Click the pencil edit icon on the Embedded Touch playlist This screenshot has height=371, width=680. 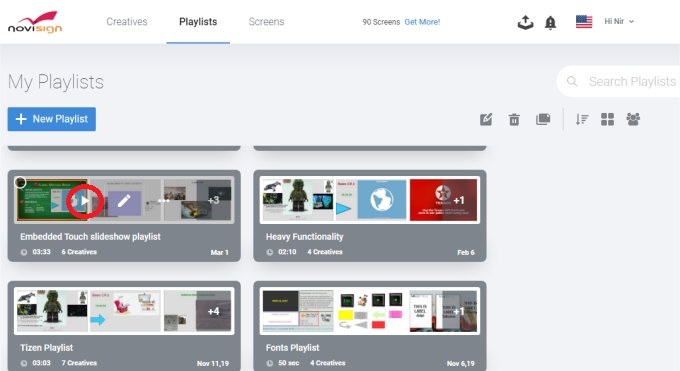tap(124, 200)
